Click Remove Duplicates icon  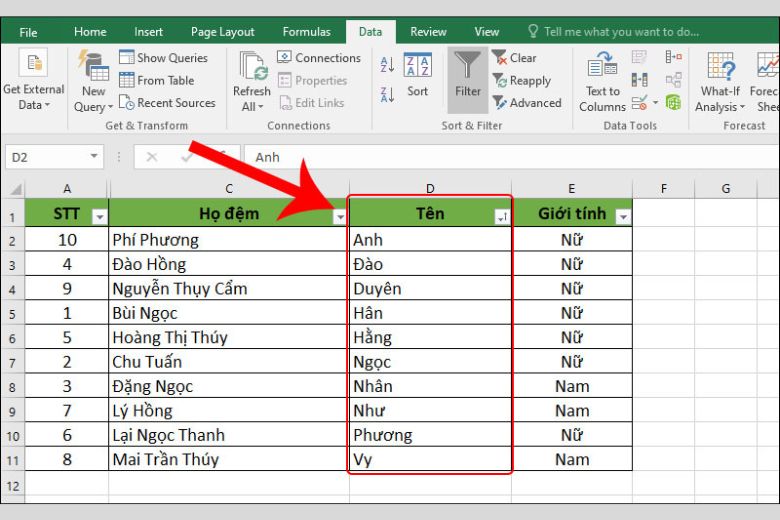click(x=639, y=80)
